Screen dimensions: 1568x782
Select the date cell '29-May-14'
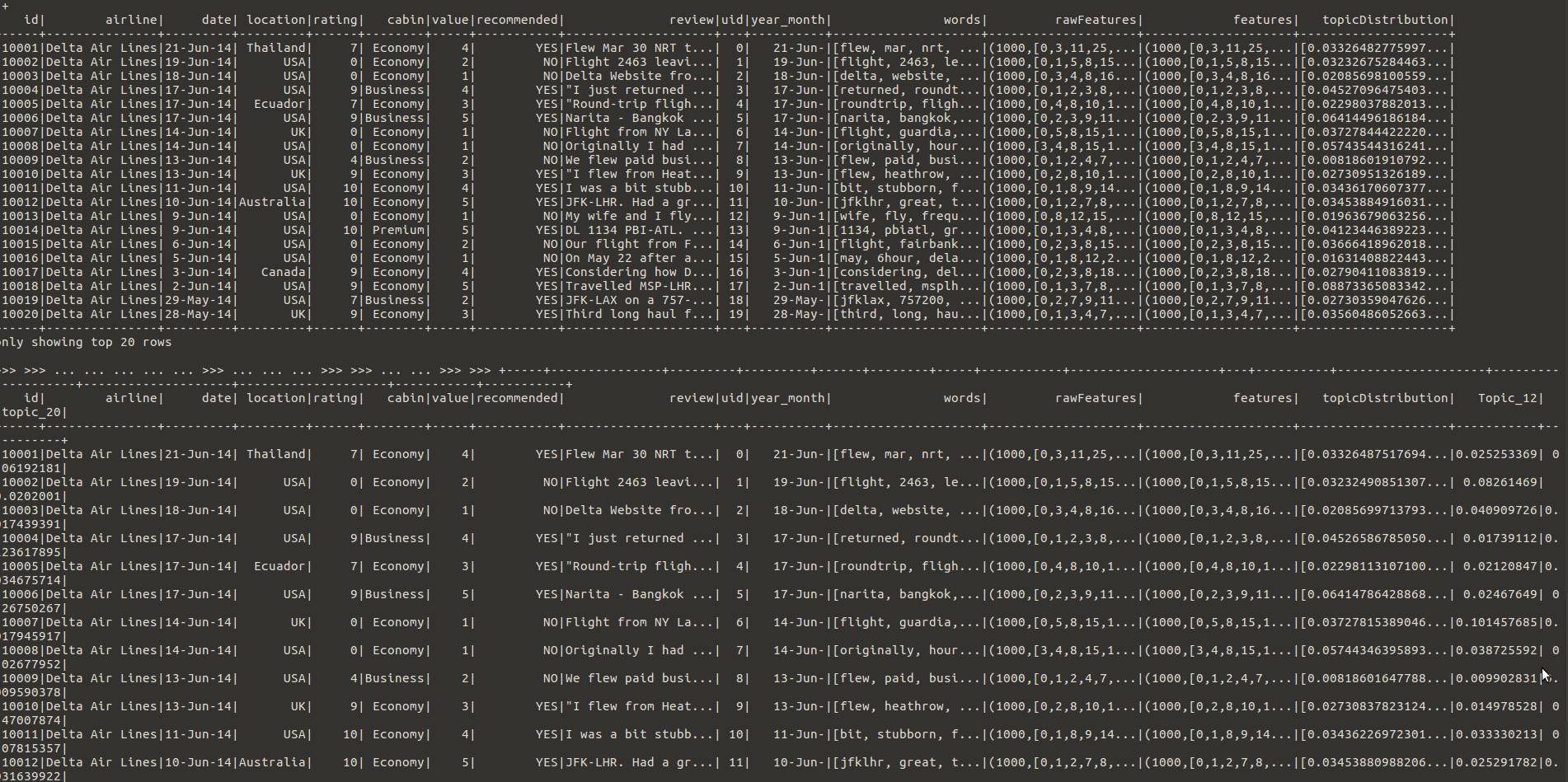point(199,300)
